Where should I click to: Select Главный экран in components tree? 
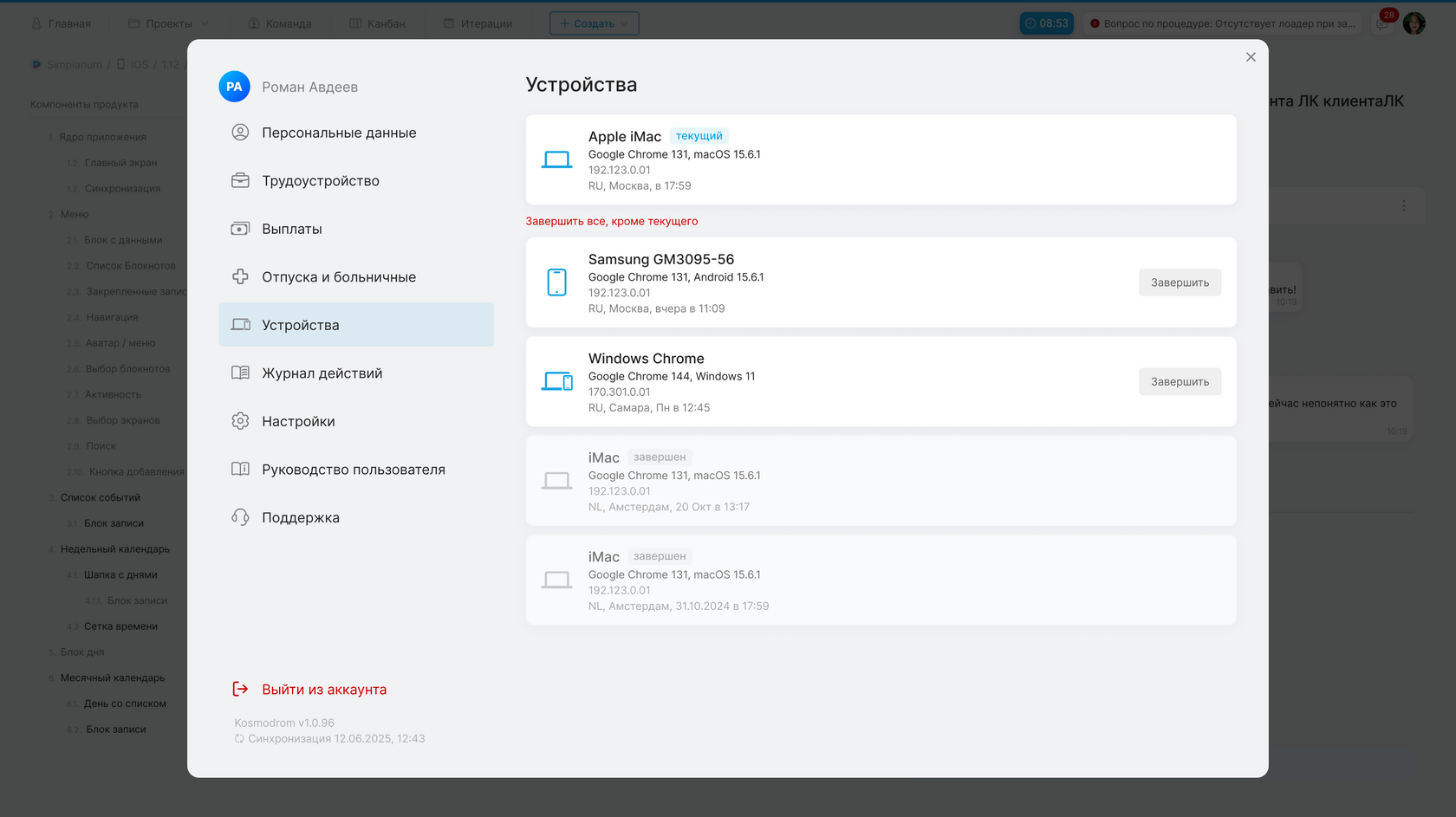click(x=120, y=163)
